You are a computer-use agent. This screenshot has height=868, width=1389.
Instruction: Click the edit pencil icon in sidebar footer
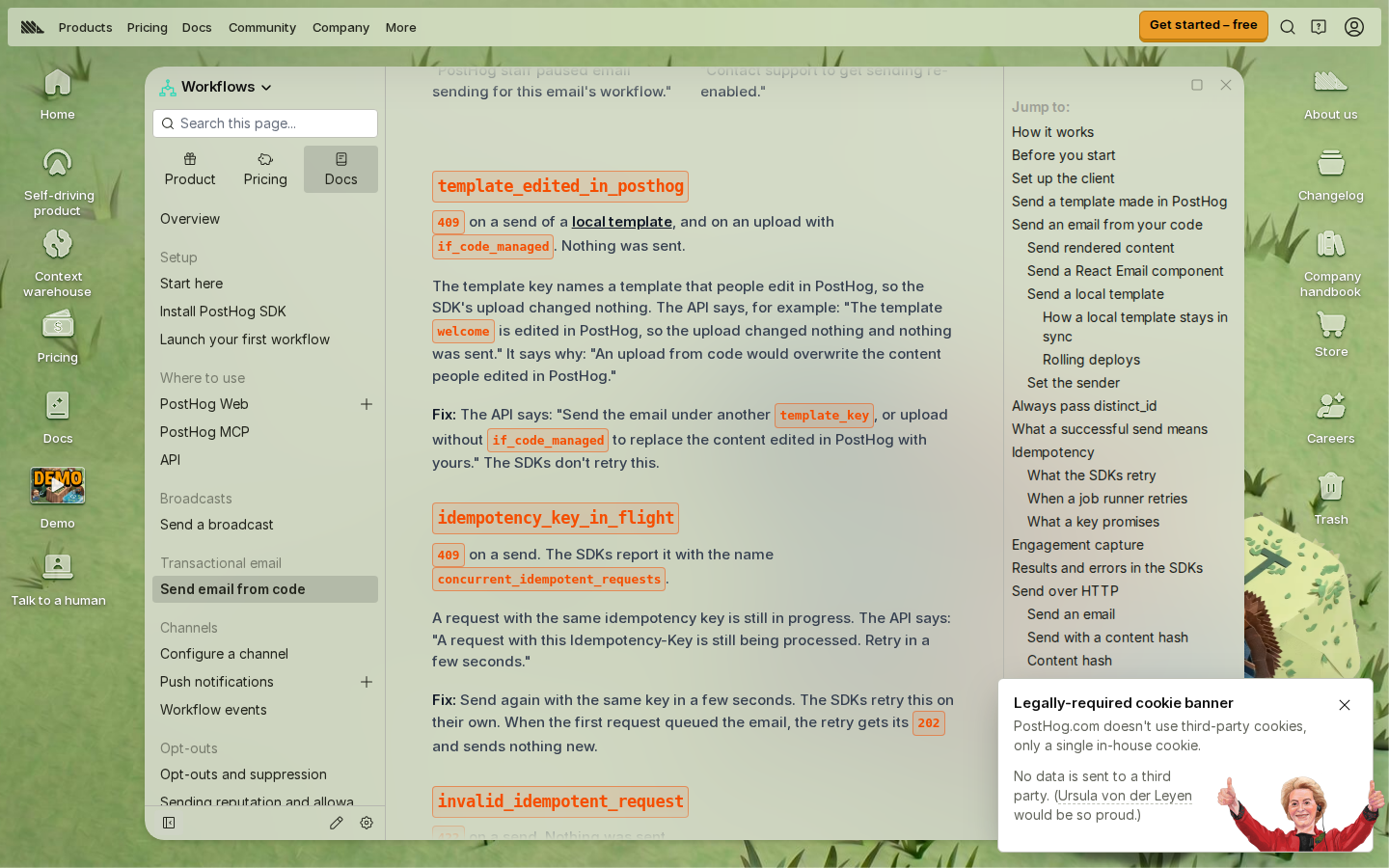tap(336, 823)
